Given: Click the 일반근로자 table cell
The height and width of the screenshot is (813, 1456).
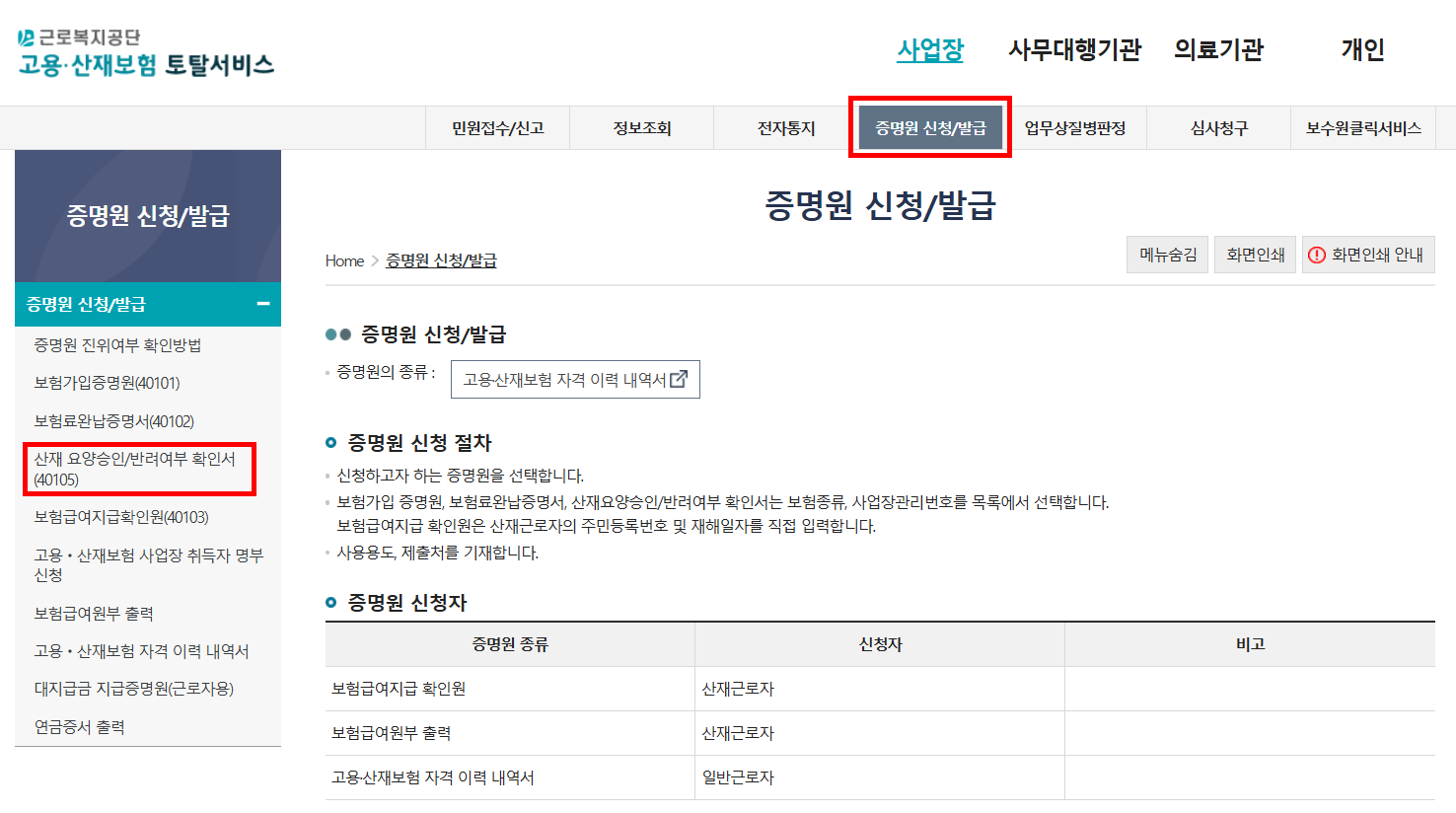Looking at the screenshot, I should [x=880, y=777].
